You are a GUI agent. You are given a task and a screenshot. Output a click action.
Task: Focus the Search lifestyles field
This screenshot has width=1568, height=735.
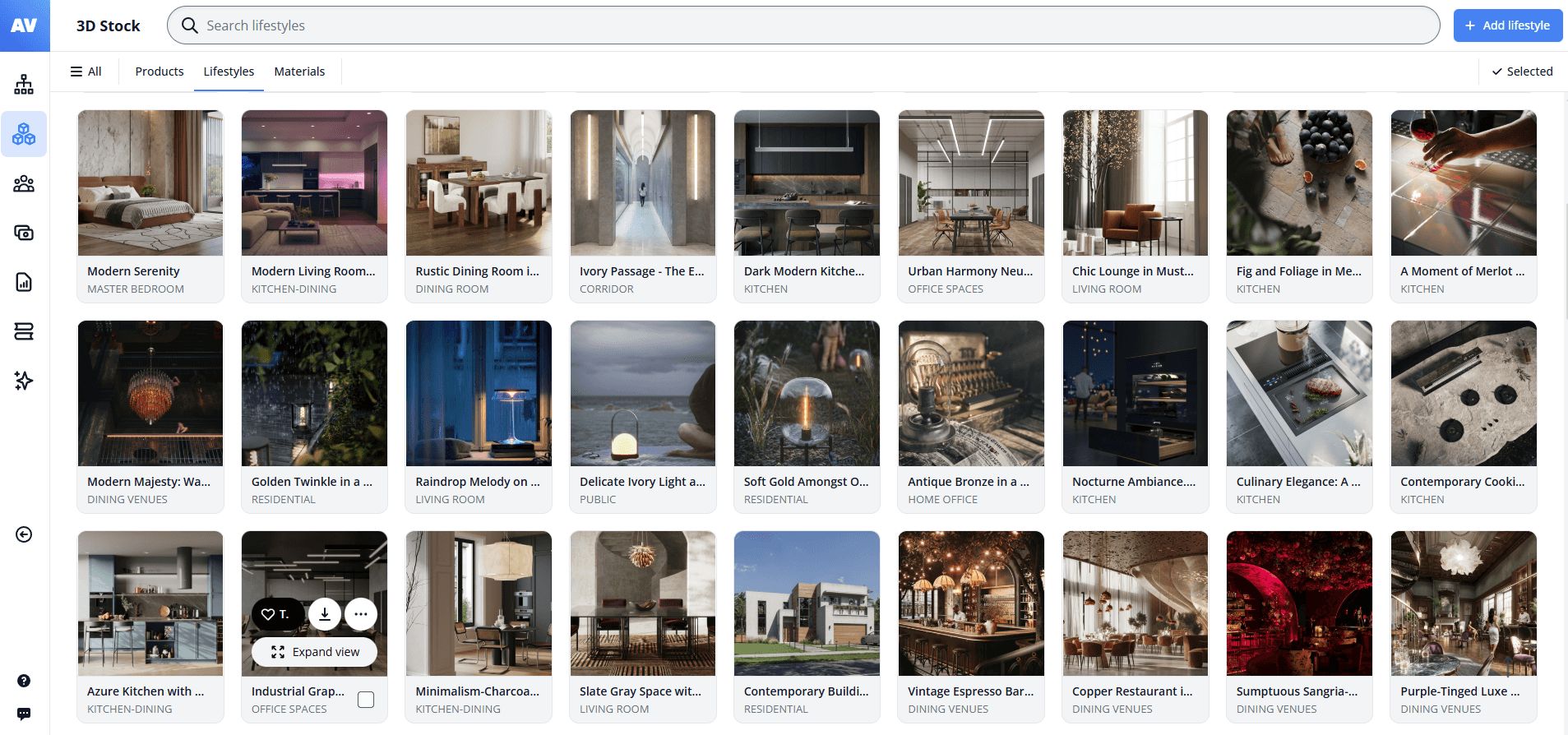[x=803, y=25]
